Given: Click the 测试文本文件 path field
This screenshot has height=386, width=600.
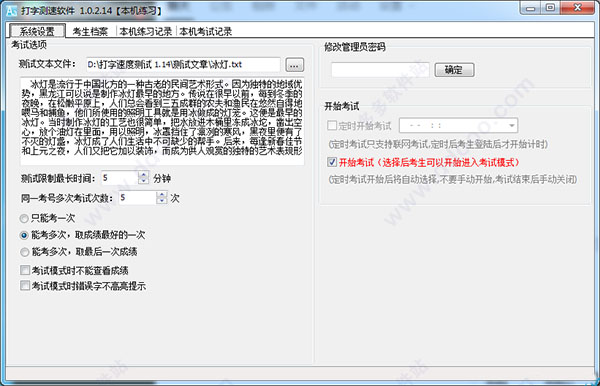Looking at the screenshot, I should click(x=183, y=65).
